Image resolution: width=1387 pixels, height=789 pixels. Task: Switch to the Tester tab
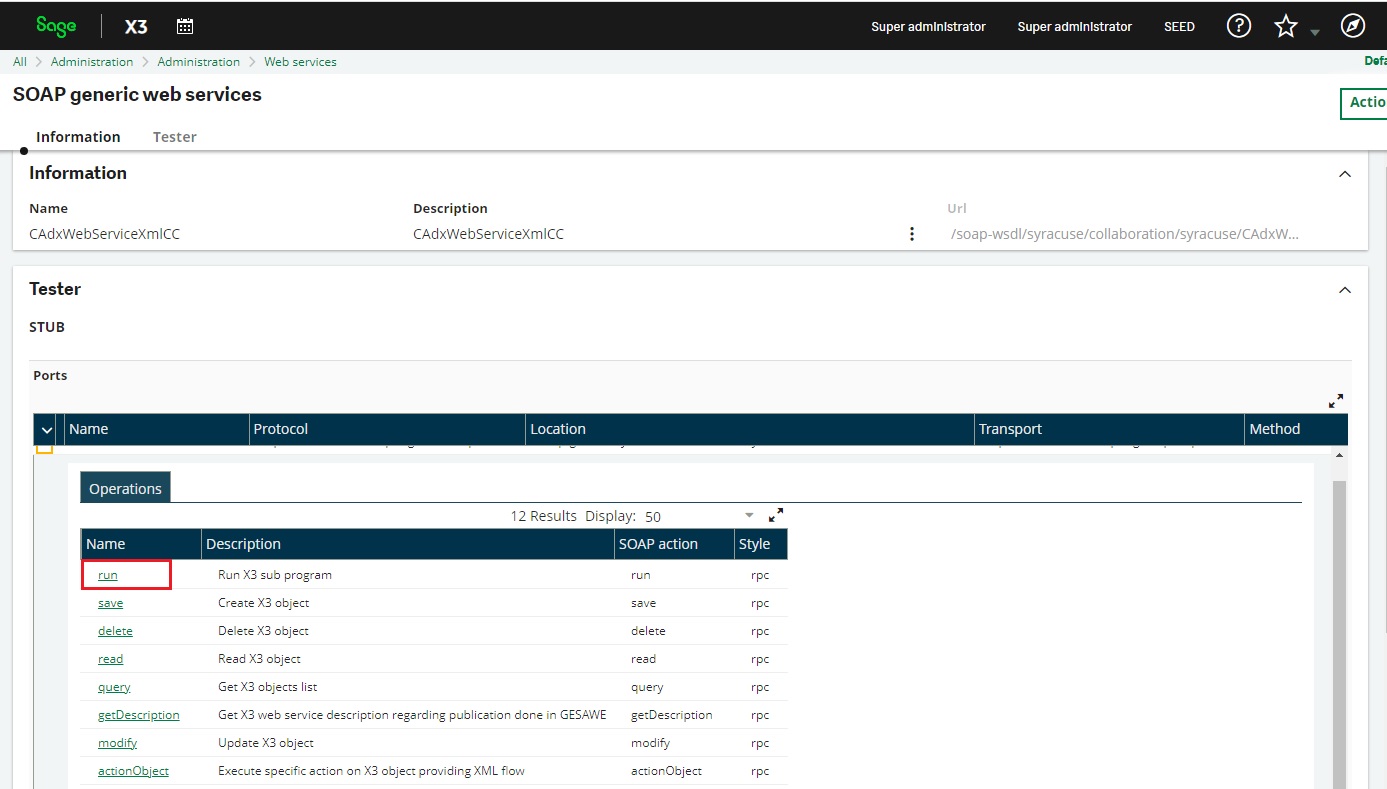click(174, 137)
